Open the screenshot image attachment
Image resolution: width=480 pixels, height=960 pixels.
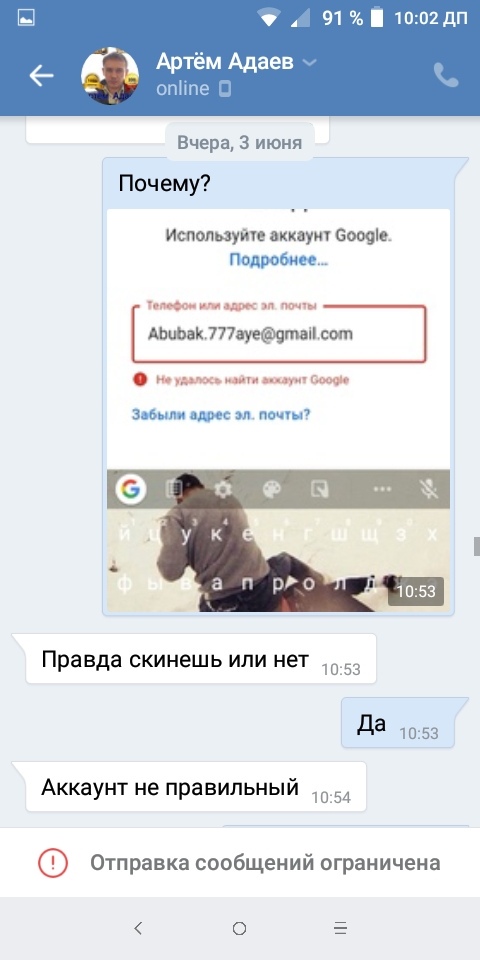(279, 410)
